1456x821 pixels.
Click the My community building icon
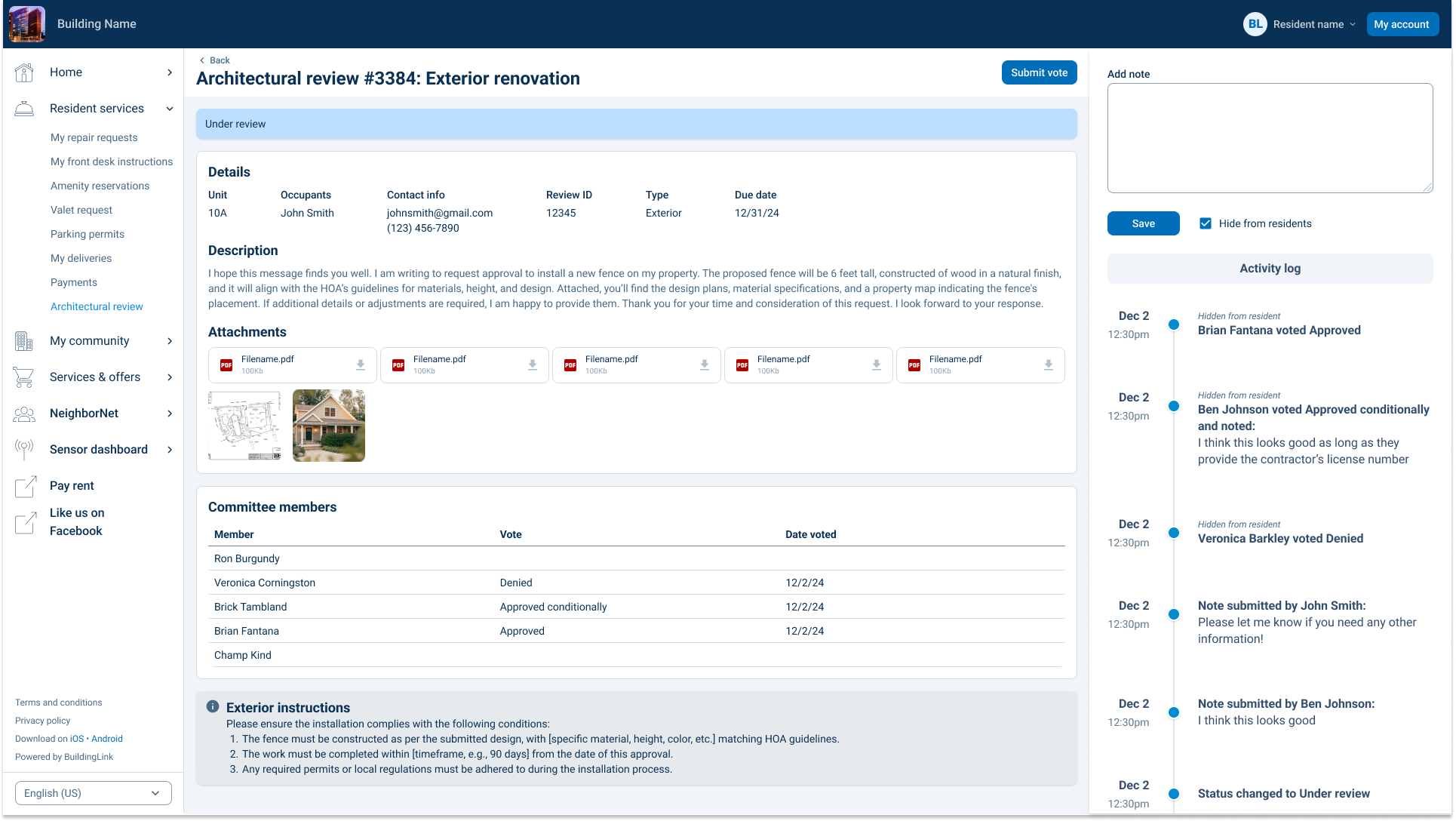pyautogui.click(x=24, y=341)
